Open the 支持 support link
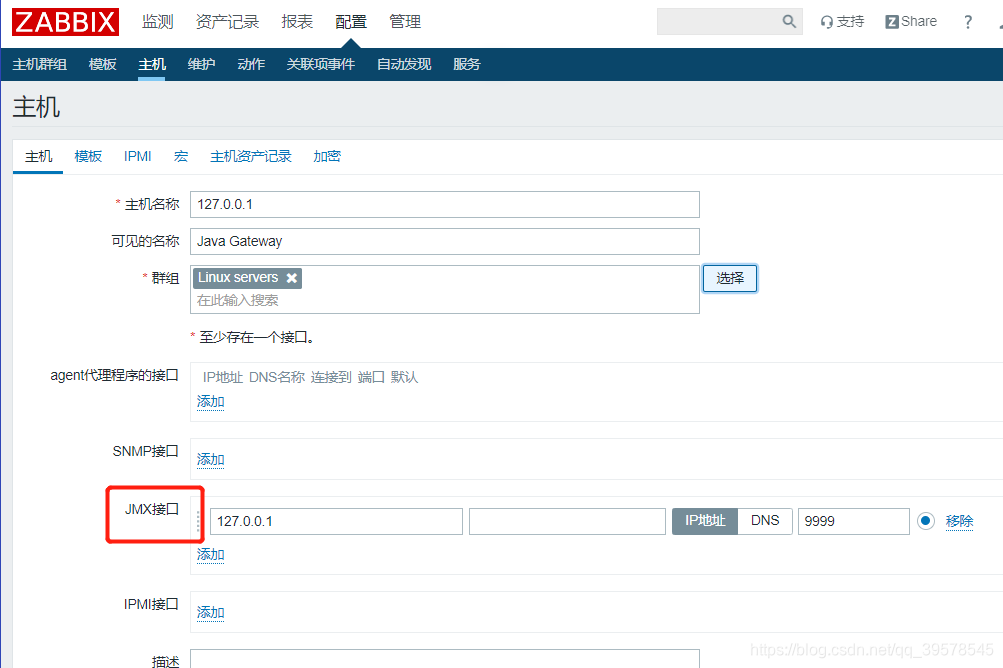1003x668 pixels. click(842, 22)
